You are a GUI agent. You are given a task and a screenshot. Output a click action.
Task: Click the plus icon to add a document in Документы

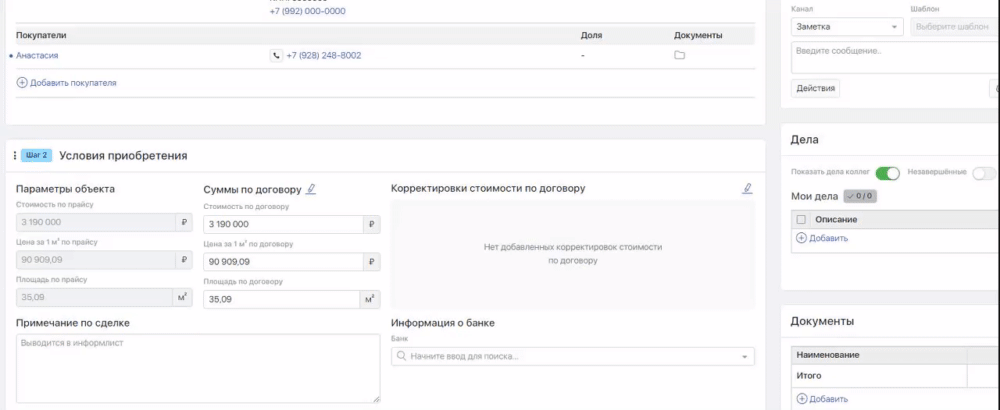(800, 399)
